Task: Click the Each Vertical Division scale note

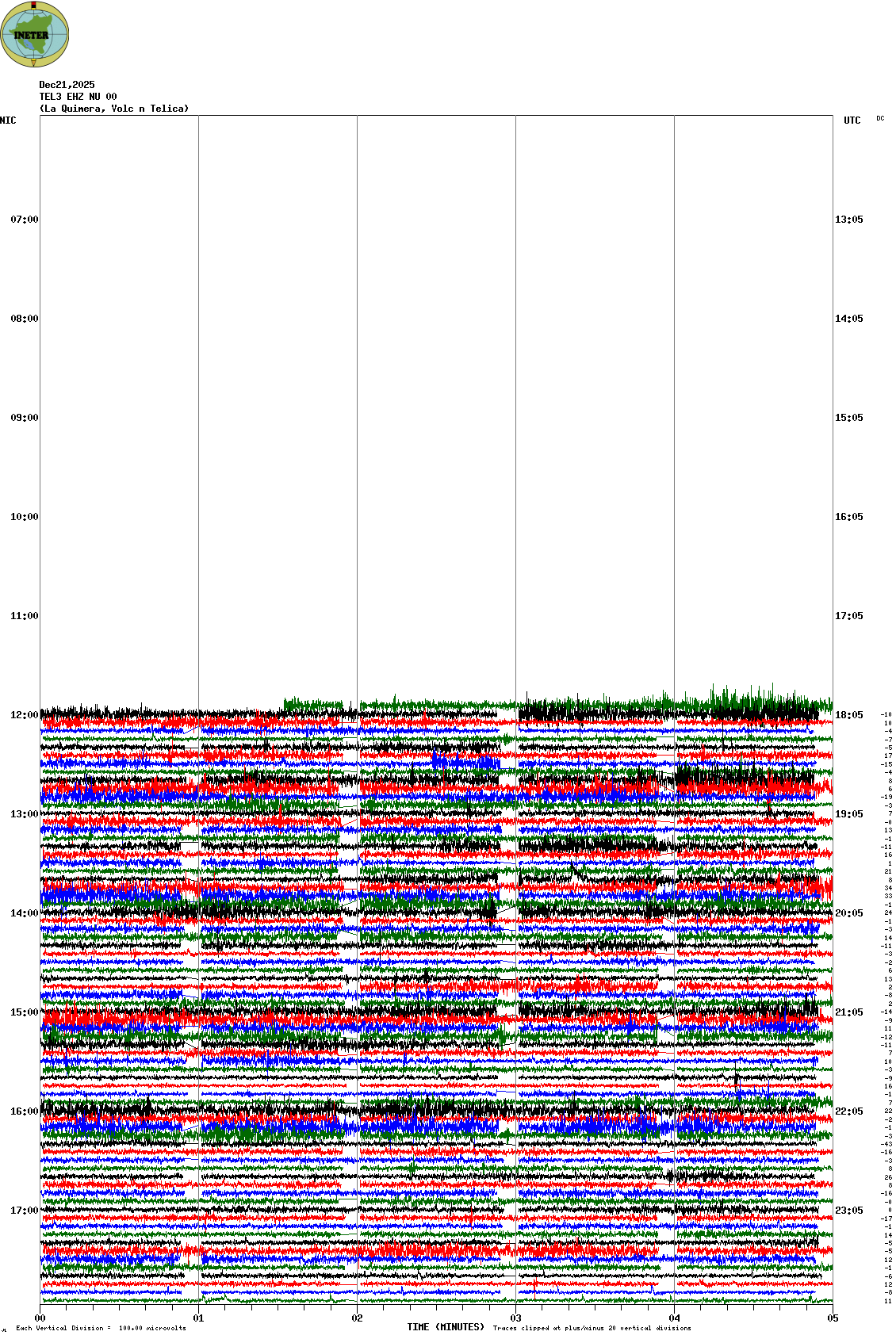Action: 101,1328
